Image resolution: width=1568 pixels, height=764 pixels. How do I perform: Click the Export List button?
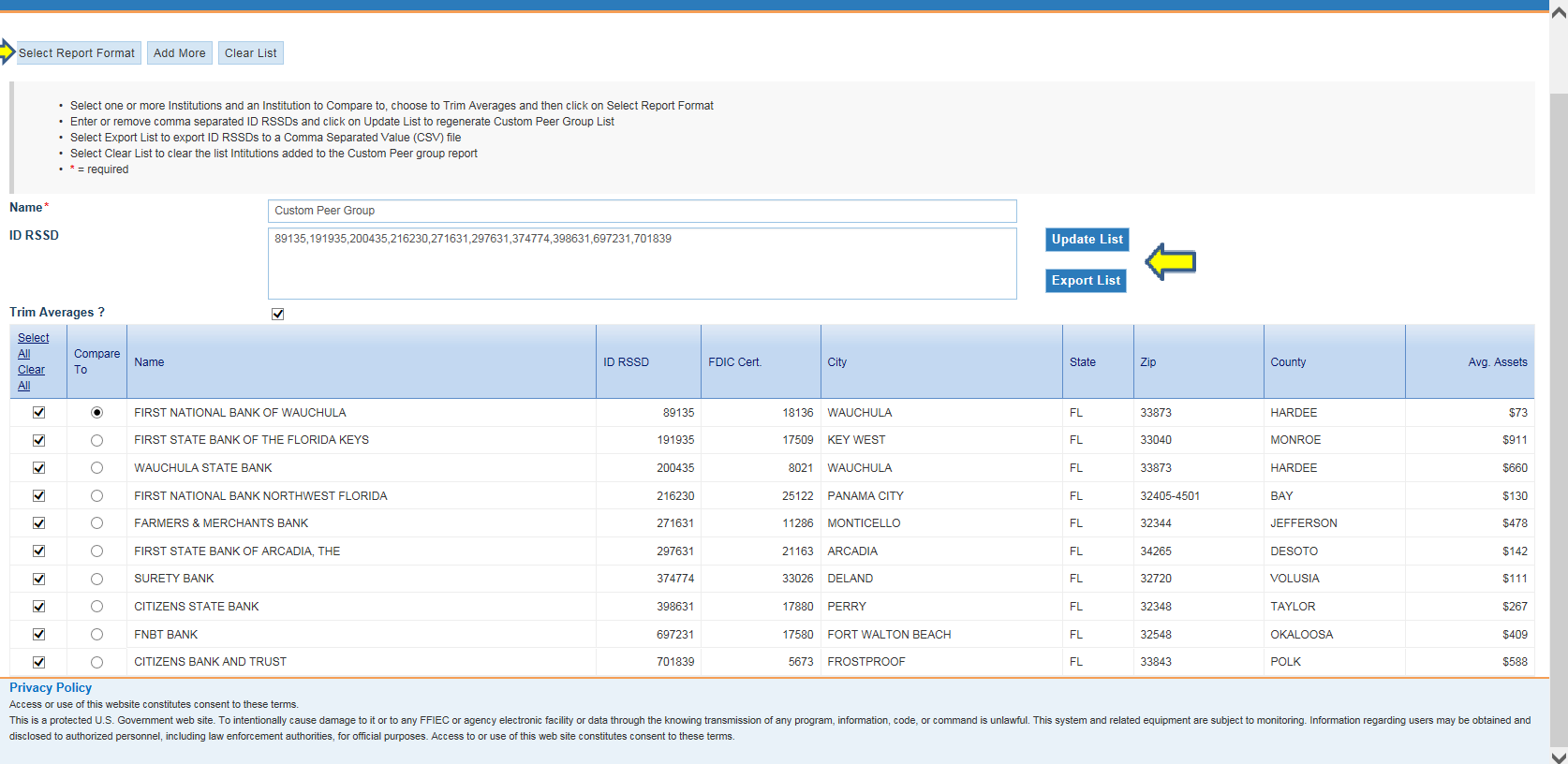tap(1086, 281)
